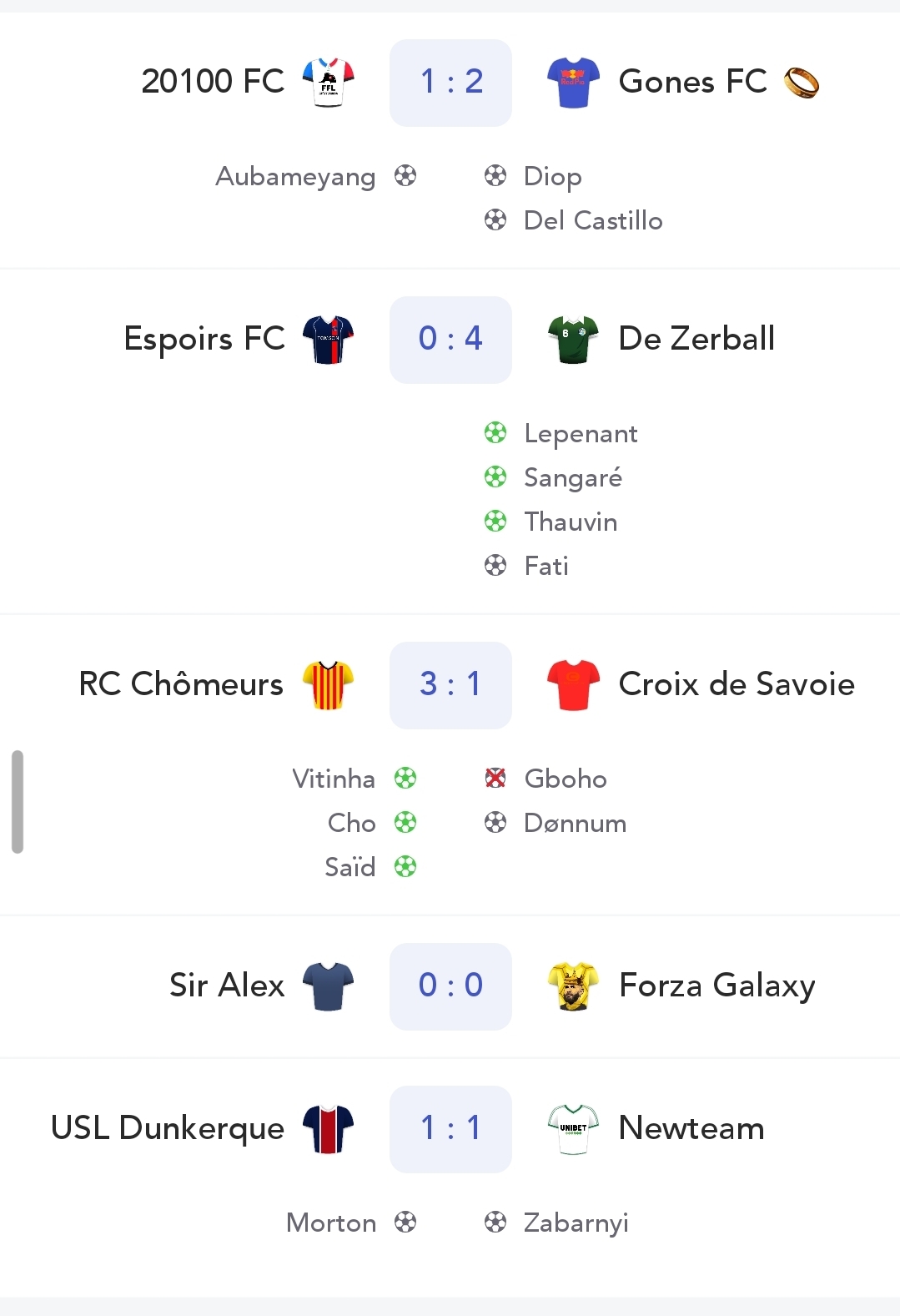Open the 1 : 2 score box
The width and height of the screenshot is (900, 1316).
click(x=450, y=83)
